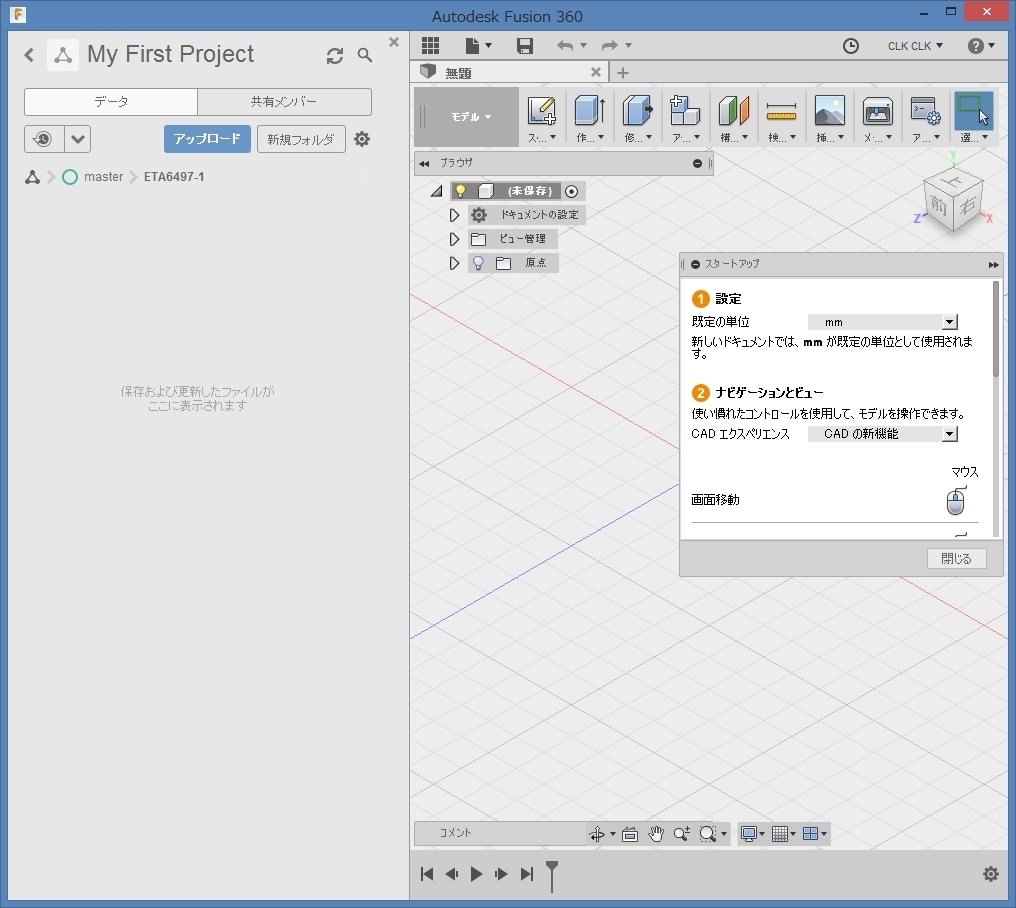This screenshot has width=1016, height=908.
Task: Select the Create extrude tool icon
Action: point(590,111)
